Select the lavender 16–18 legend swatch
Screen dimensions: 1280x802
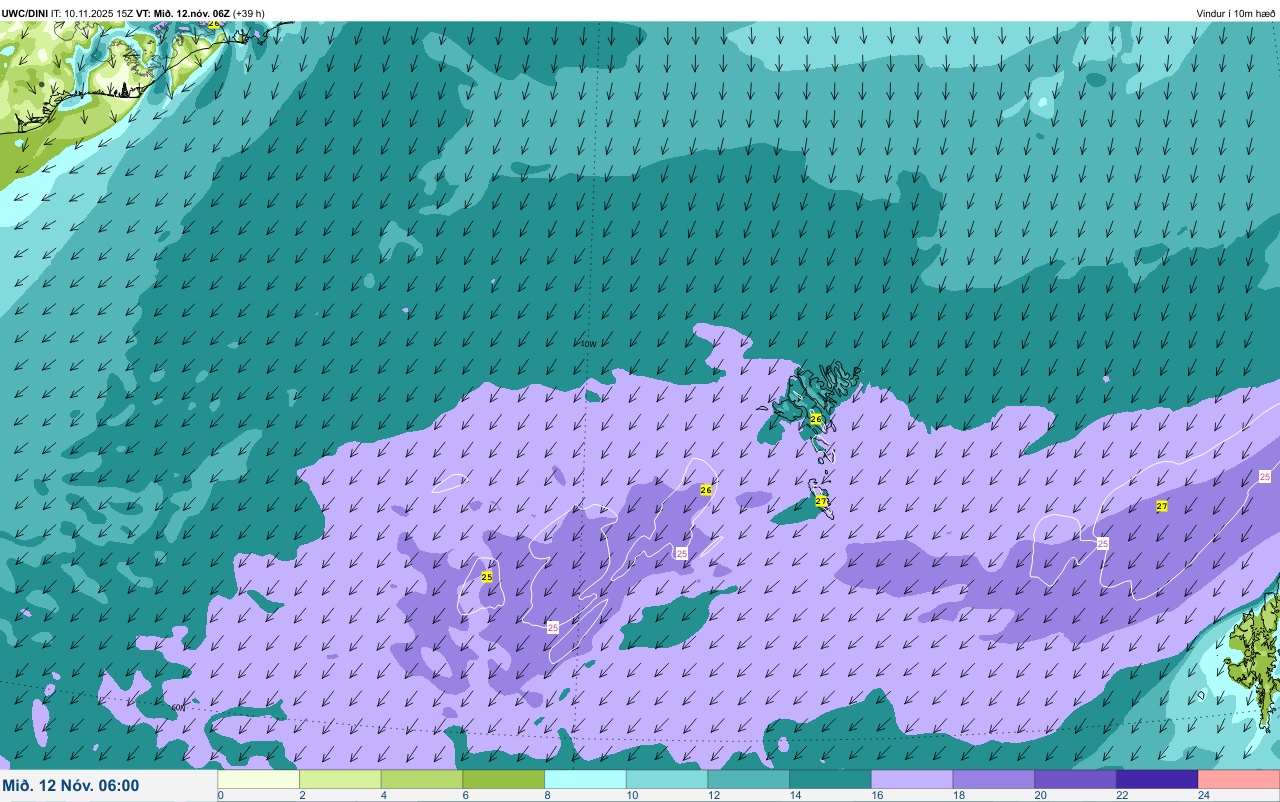912,779
